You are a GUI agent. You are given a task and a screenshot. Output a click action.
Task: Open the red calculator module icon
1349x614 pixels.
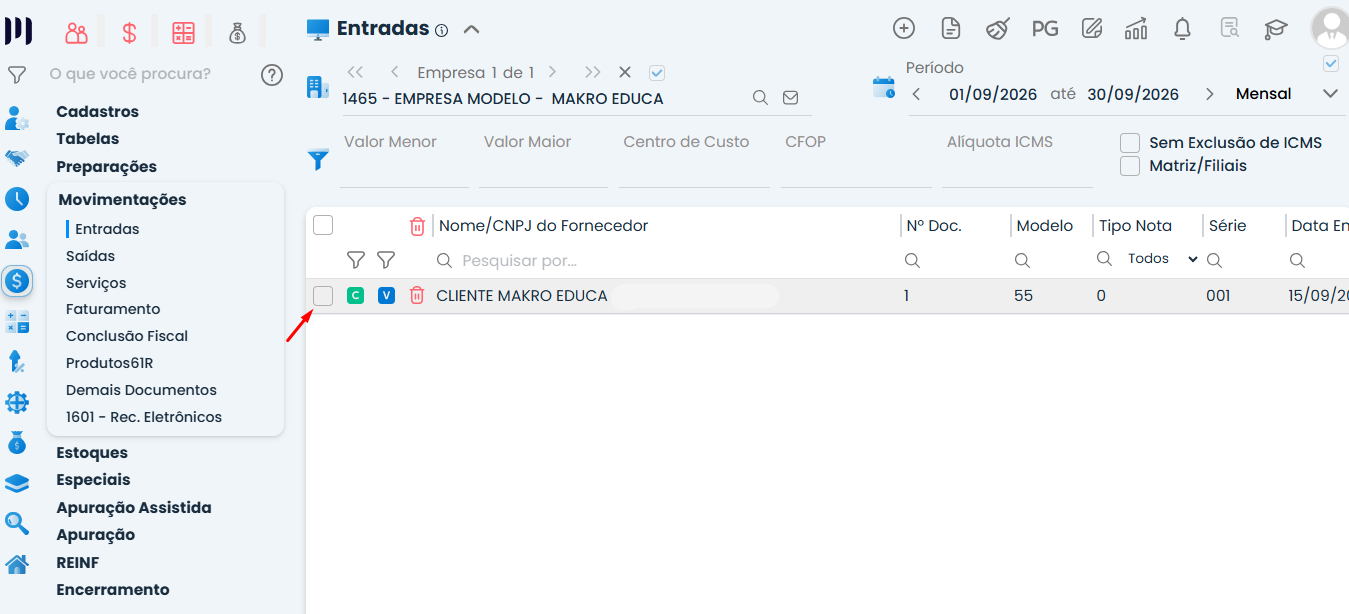[x=183, y=33]
